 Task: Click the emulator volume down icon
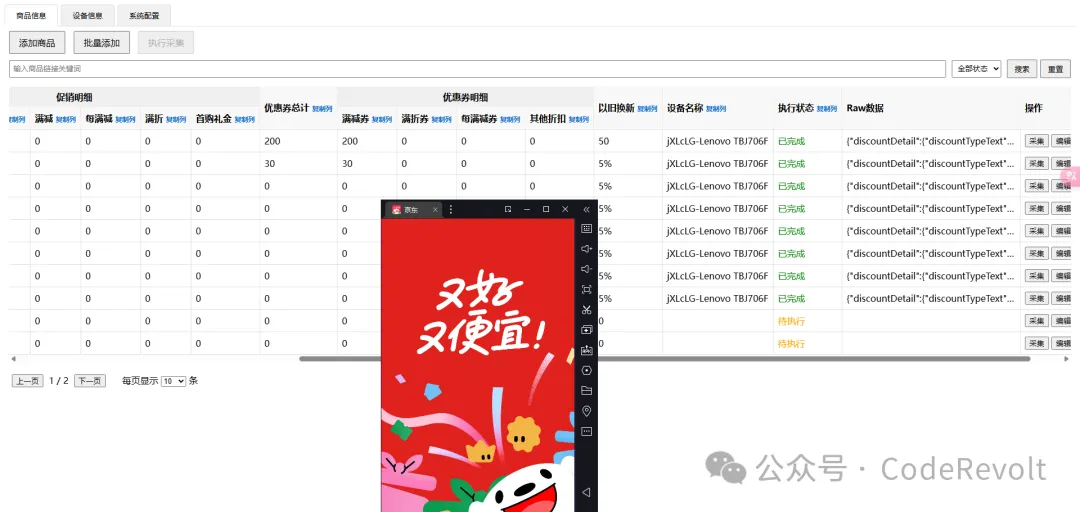(587, 269)
